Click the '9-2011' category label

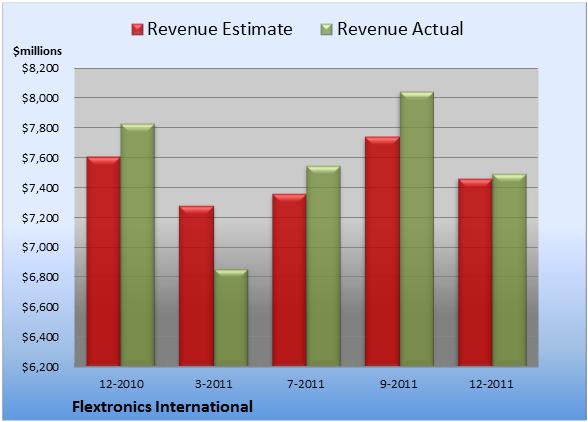click(x=399, y=384)
